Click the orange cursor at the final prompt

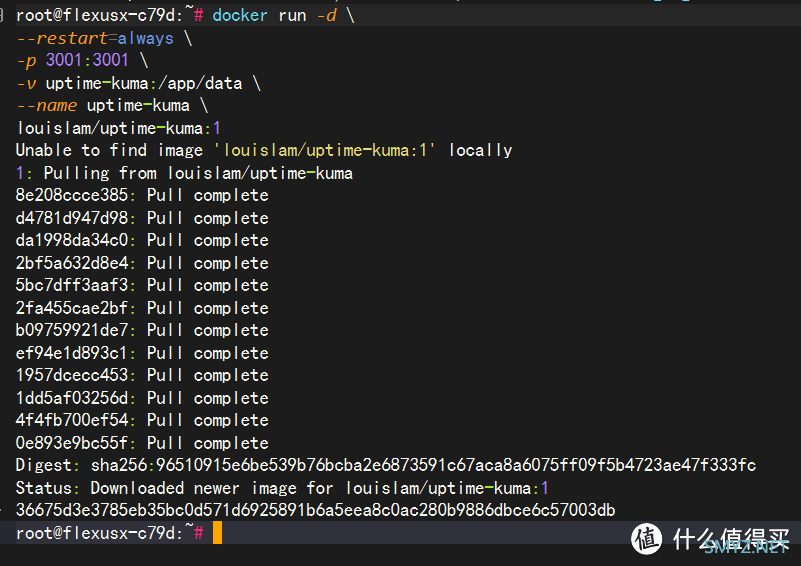[x=218, y=533]
